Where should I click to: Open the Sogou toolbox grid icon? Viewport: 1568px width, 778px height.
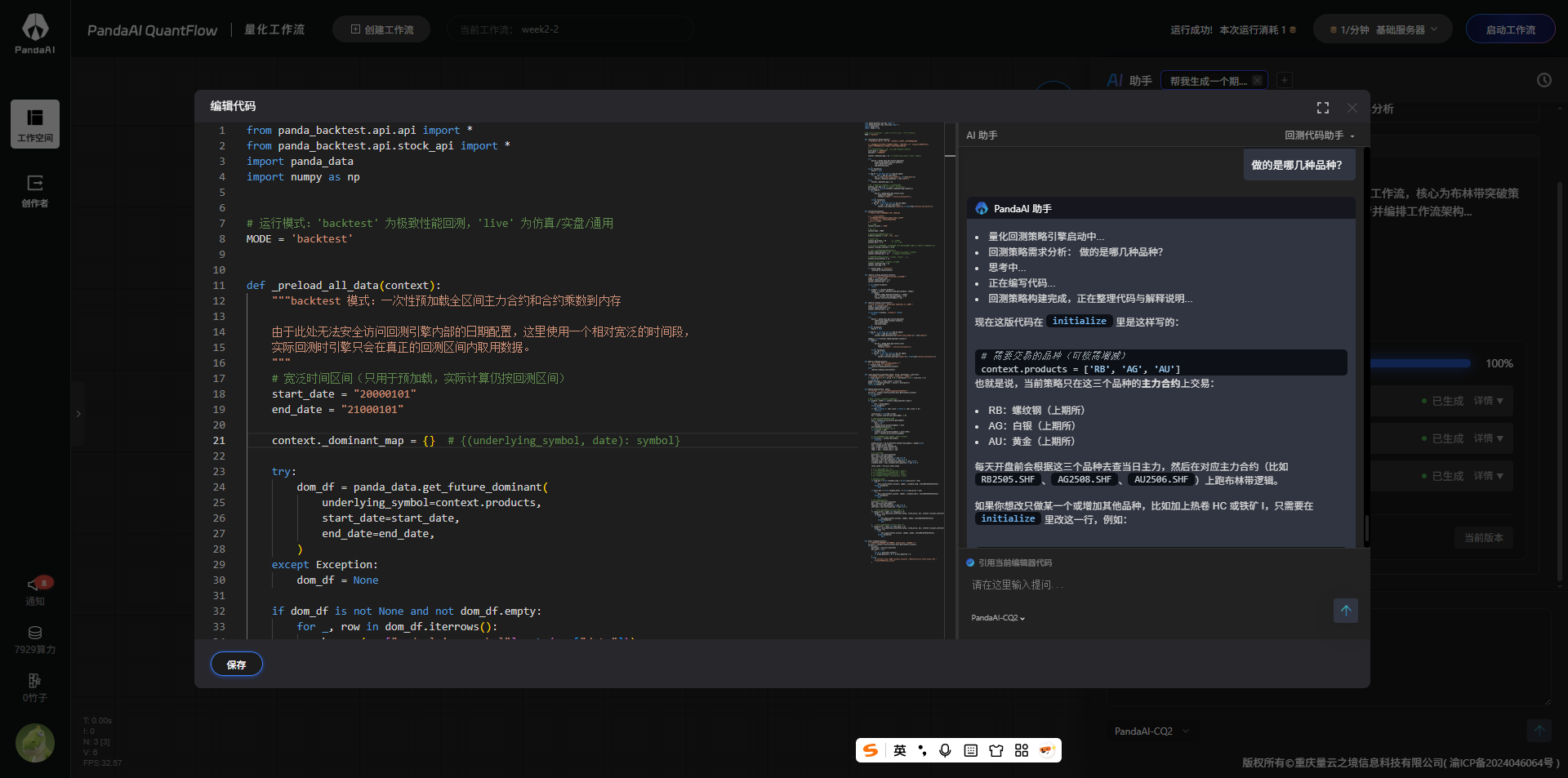click(x=1021, y=750)
